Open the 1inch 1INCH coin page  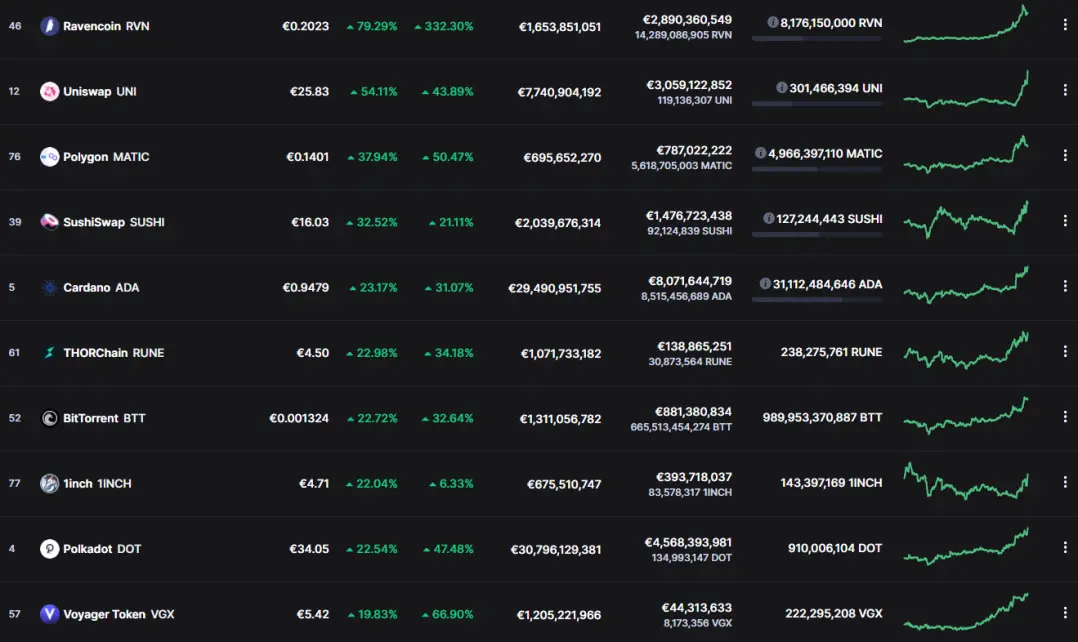click(x=97, y=483)
